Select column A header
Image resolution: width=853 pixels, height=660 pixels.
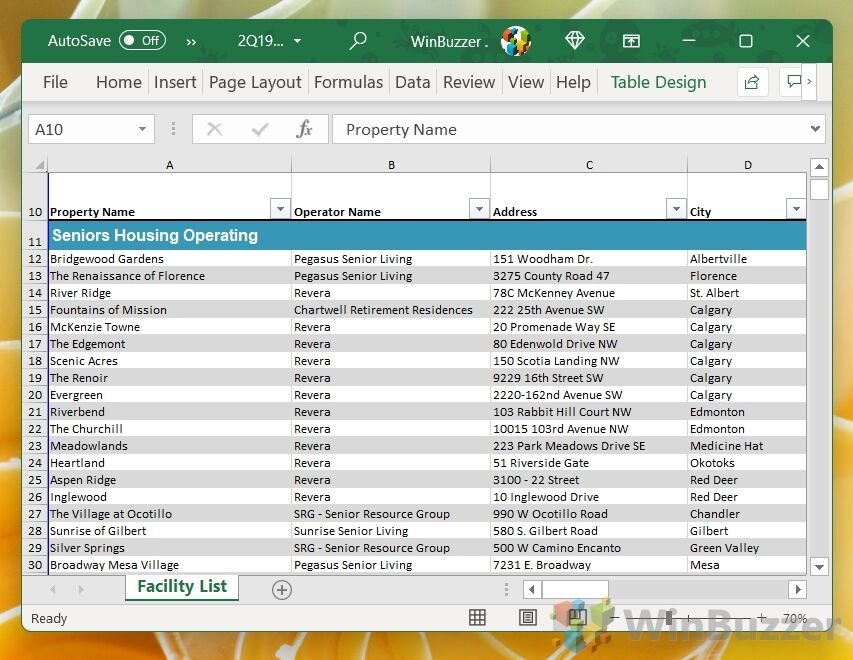[170, 165]
